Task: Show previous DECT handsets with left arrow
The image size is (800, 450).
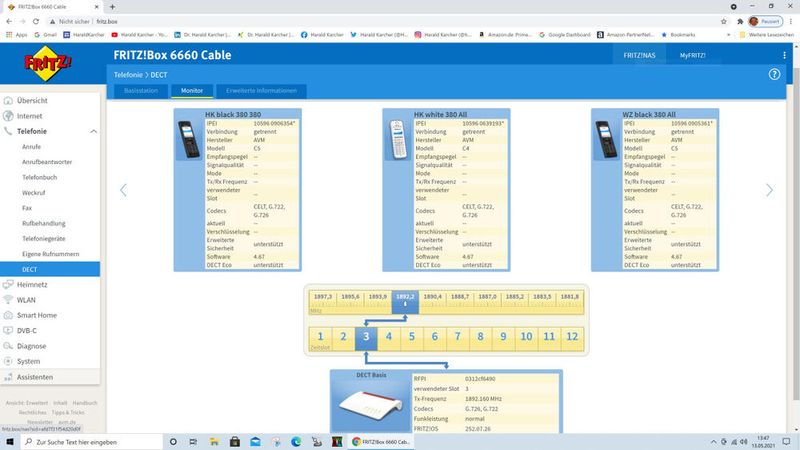Action: (x=123, y=190)
